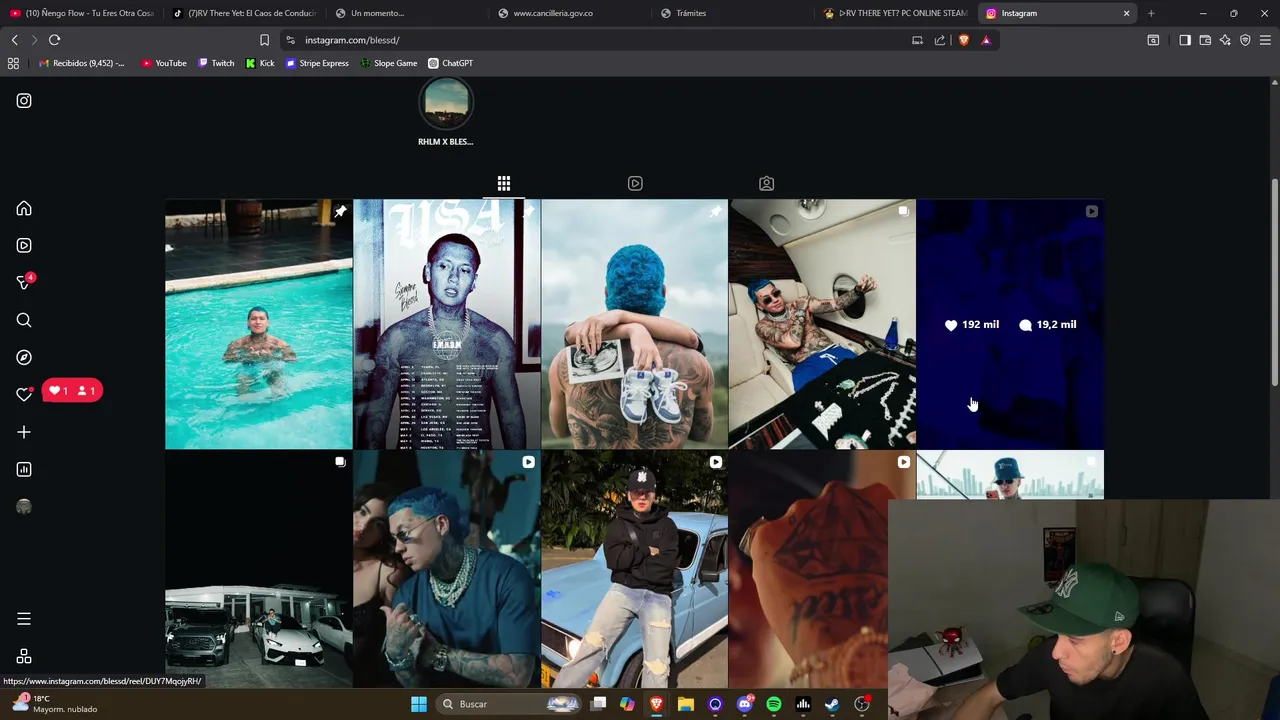
Task: Switch to the Trámites tab
Action: pos(734,13)
